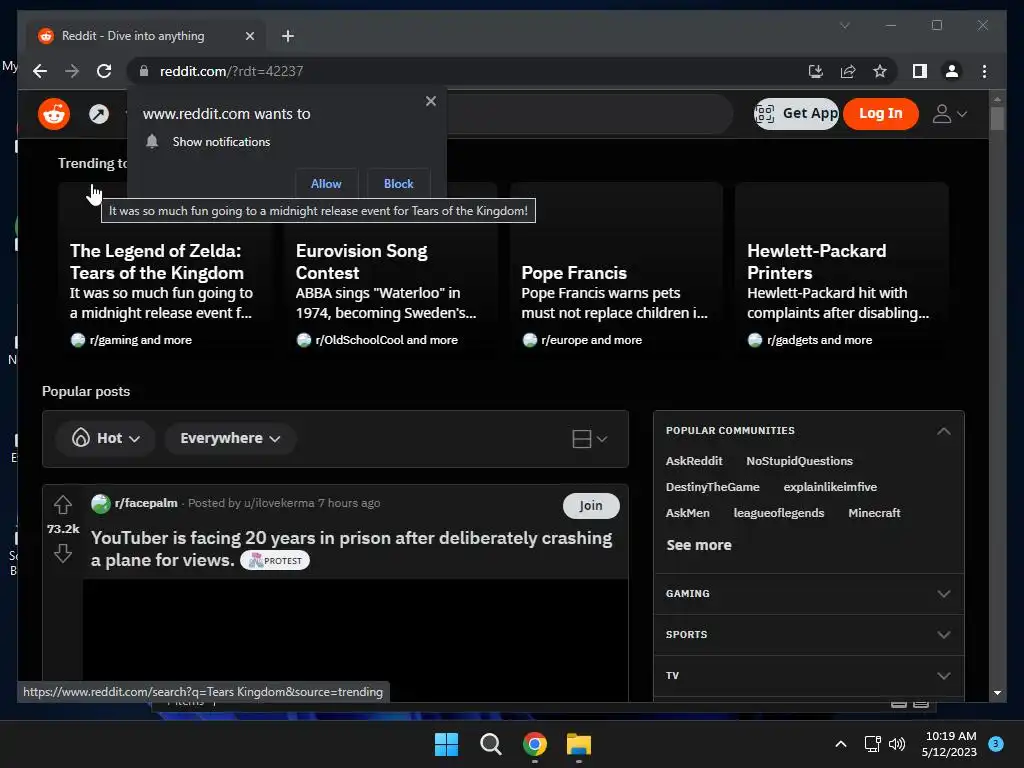The image size is (1024, 768).
Task: Open File Explorer from the taskbar
Action: [x=579, y=744]
